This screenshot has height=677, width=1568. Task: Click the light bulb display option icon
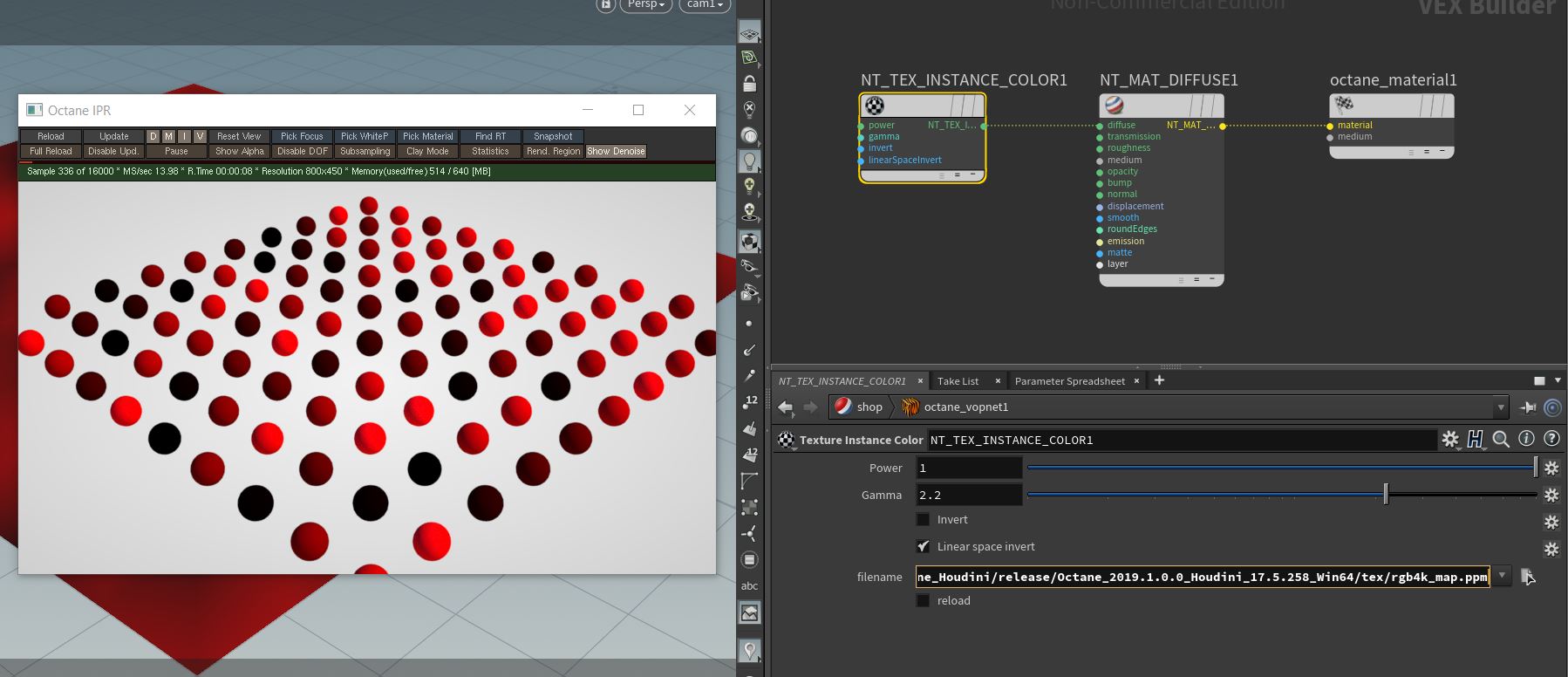(749, 161)
